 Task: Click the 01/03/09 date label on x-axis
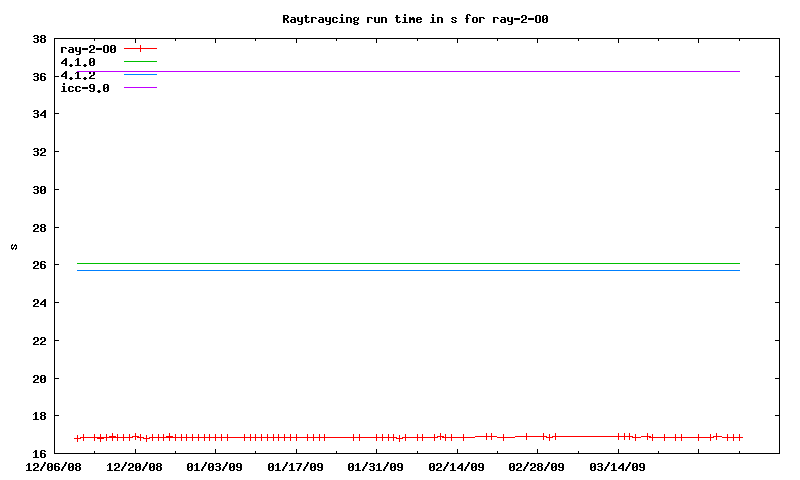coord(214,466)
